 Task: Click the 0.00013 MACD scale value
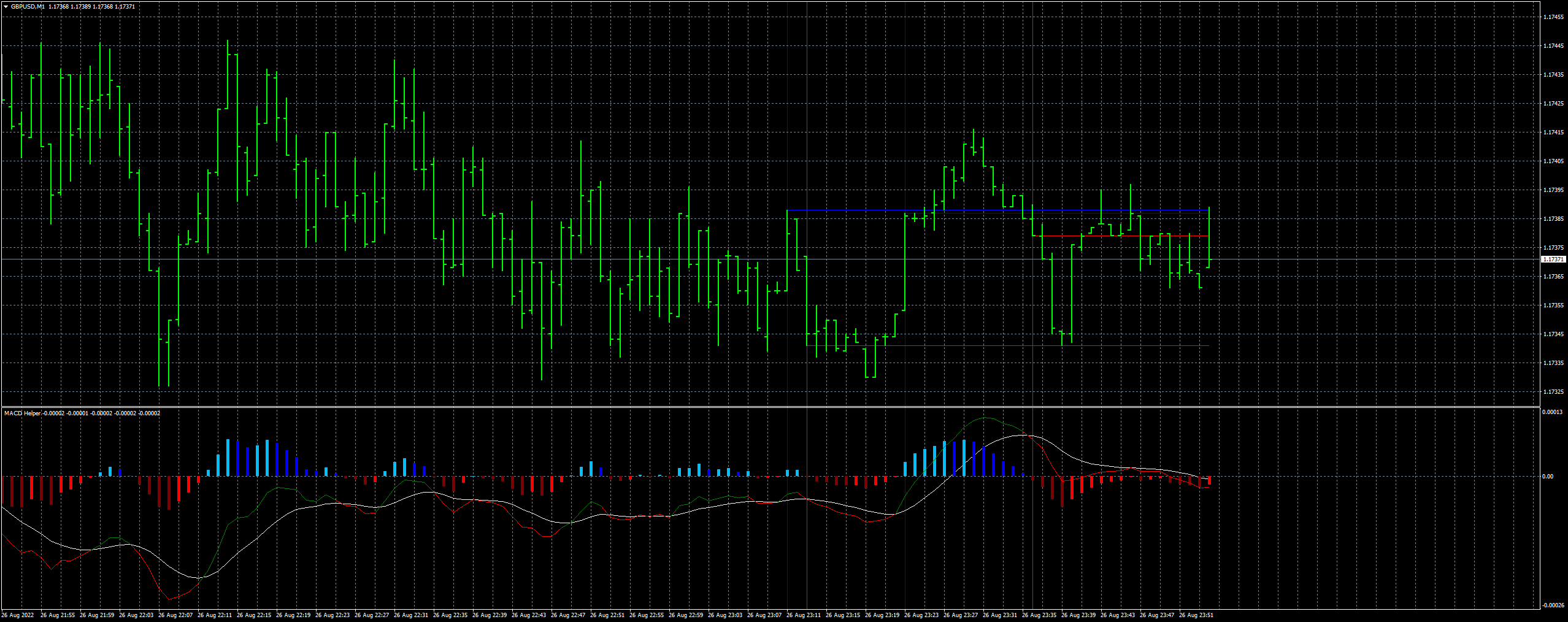(1553, 412)
